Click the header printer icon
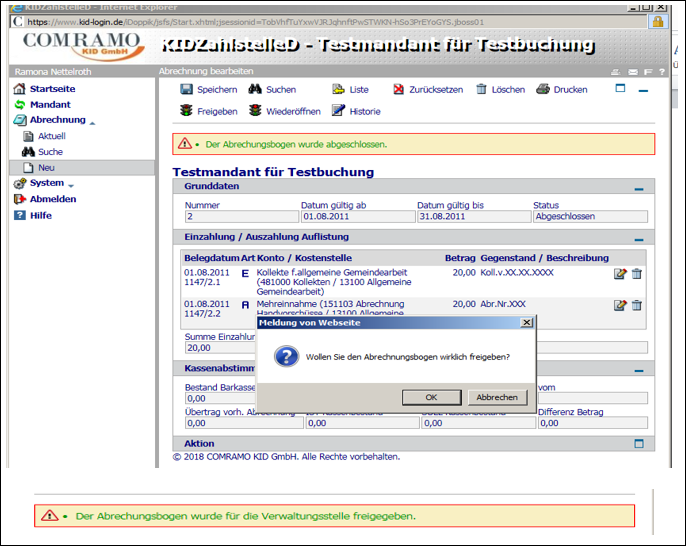The width and height of the screenshot is (686, 546). point(616,72)
